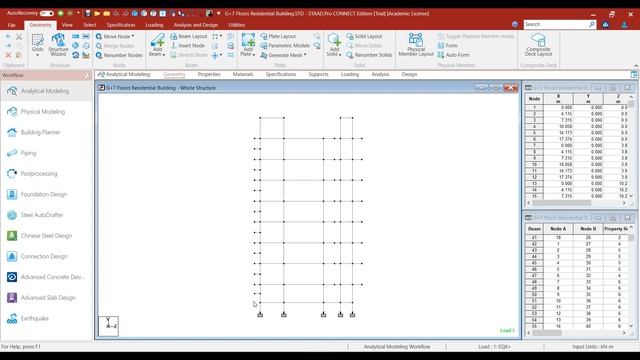Expand the Generate Mesh dropdown
The height and width of the screenshot is (360, 640).
click(x=305, y=55)
